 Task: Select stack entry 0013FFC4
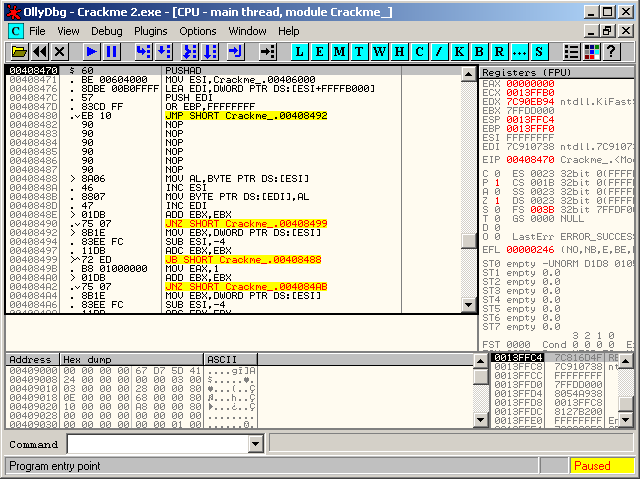click(518, 357)
